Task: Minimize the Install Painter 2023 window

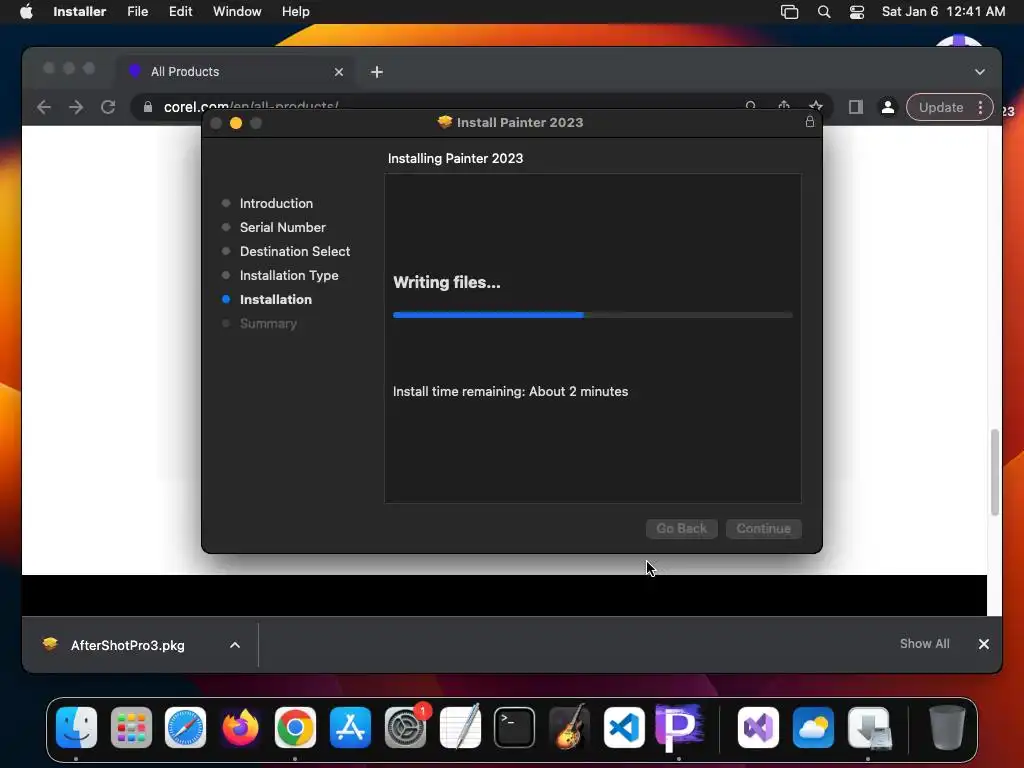Action: coord(236,123)
